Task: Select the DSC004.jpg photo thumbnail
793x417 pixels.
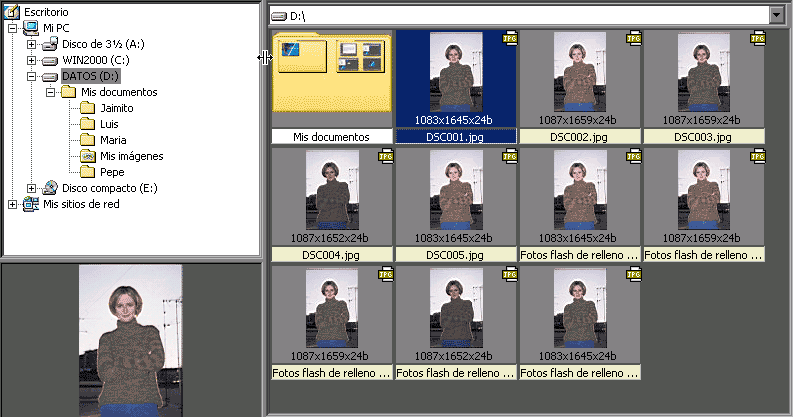Action: pyautogui.click(x=332, y=190)
